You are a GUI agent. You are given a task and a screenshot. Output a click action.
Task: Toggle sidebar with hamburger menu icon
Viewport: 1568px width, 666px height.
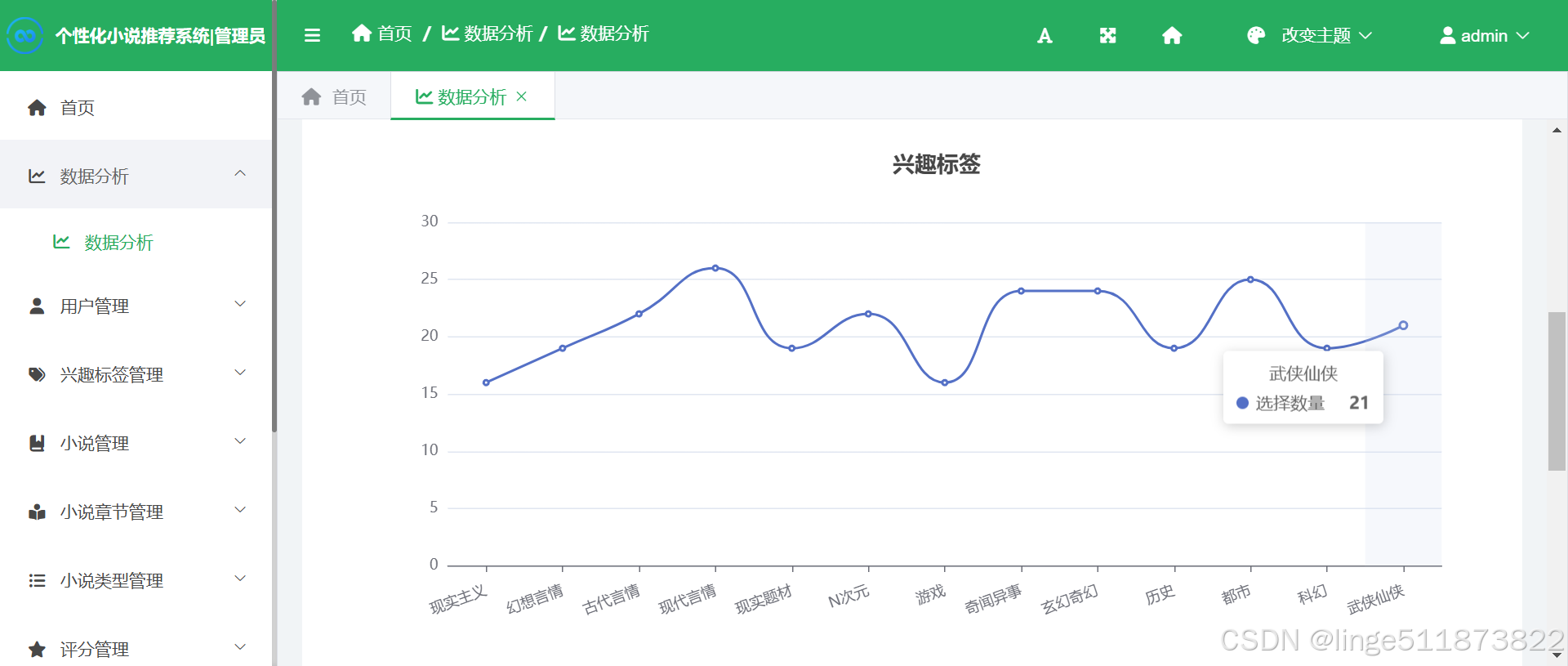[312, 35]
